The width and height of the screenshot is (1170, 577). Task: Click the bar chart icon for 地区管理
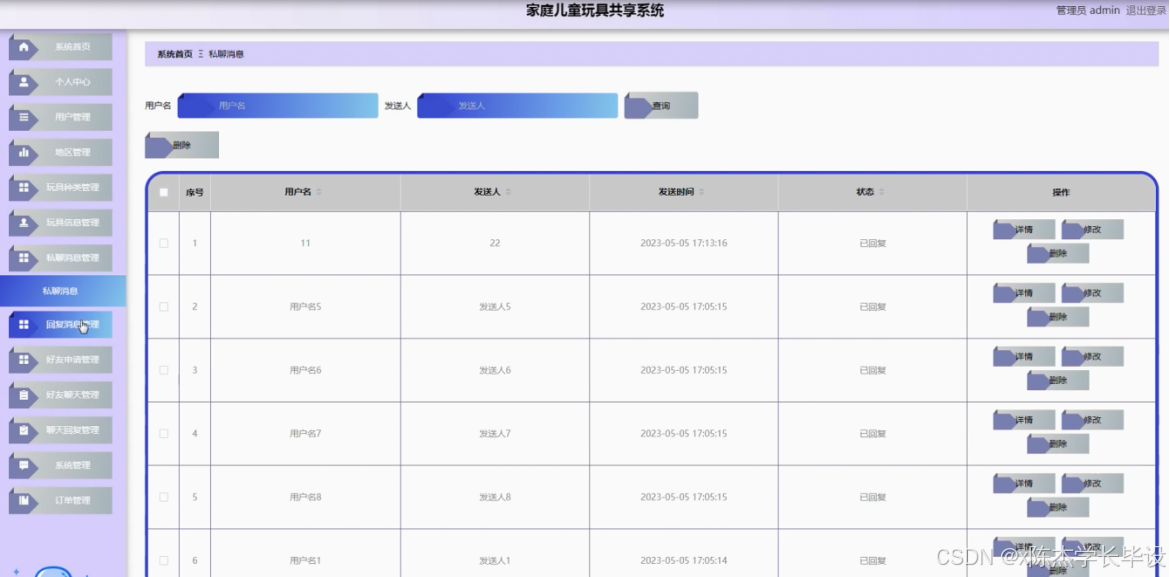click(x=24, y=152)
